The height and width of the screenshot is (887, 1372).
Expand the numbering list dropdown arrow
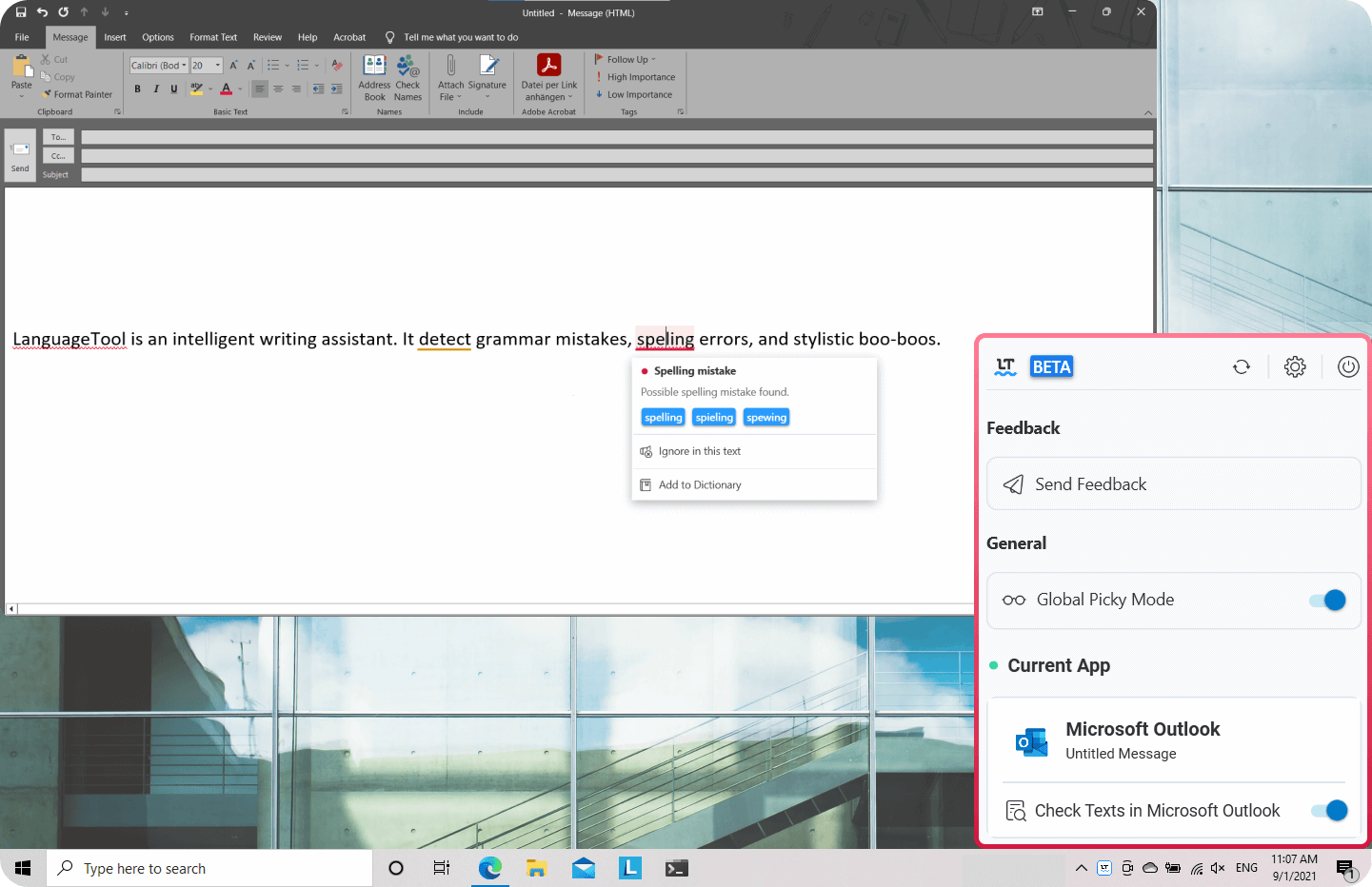pos(317,66)
